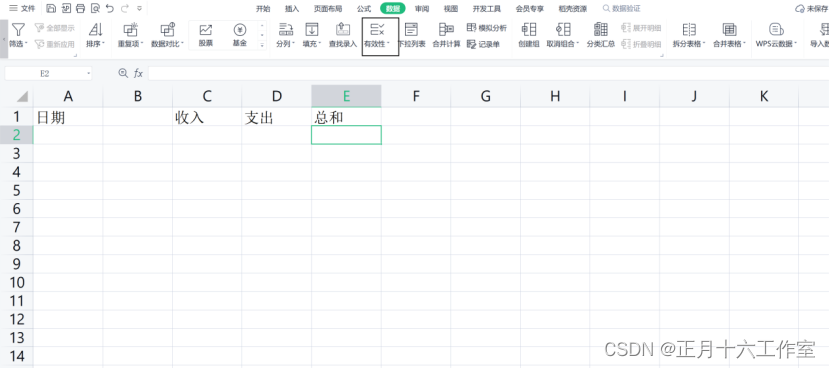Open the 有效性 data validation tool

coord(380,35)
